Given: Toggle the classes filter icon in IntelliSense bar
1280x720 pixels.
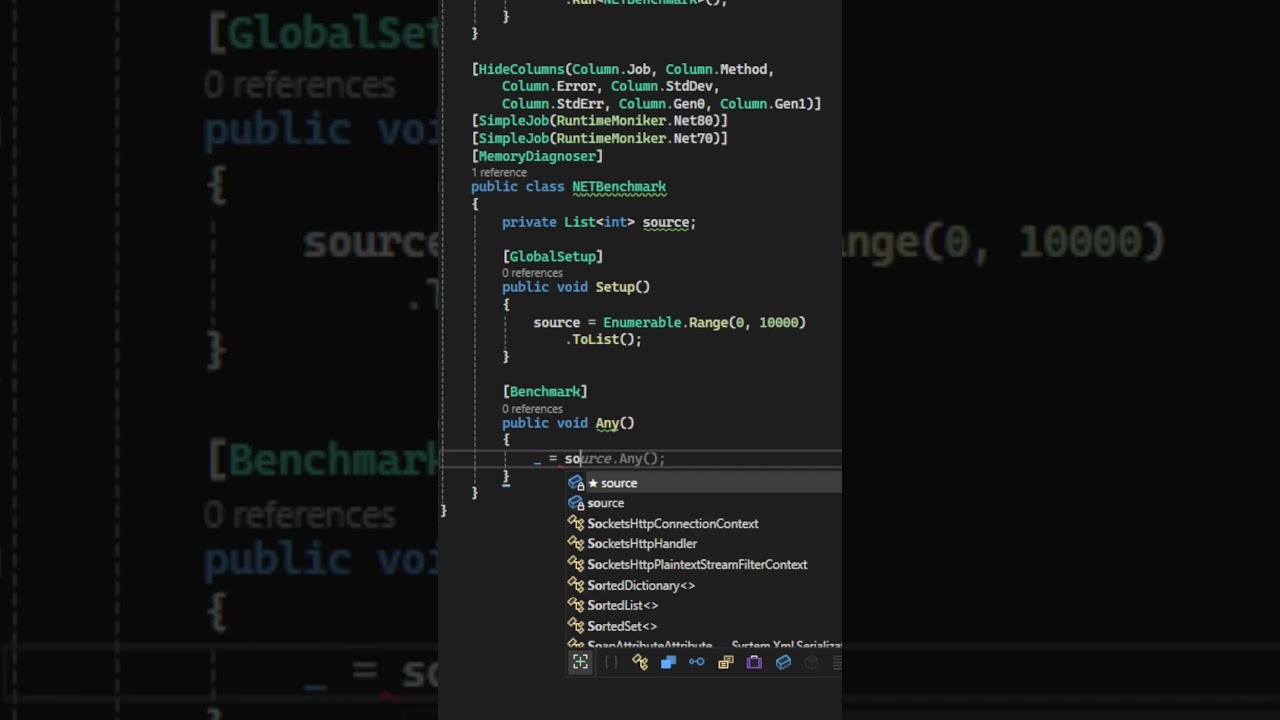Looking at the screenshot, I should click(x=640, y=662).
